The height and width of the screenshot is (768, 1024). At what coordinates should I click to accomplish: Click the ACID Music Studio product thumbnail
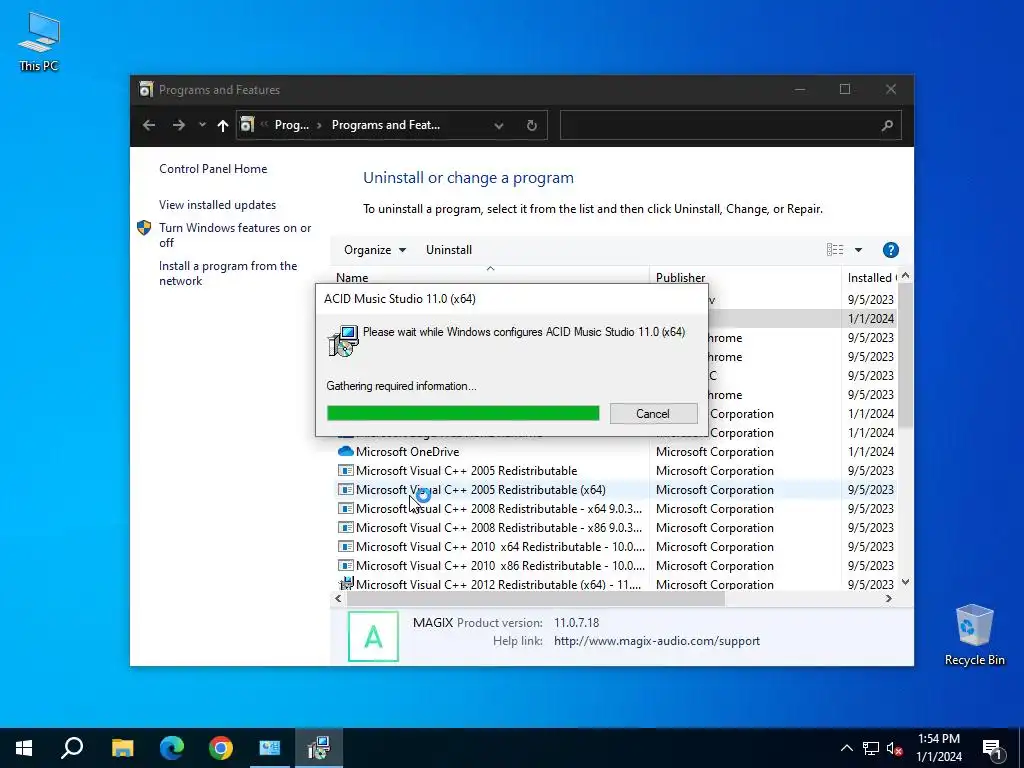[x=373, y=636]
